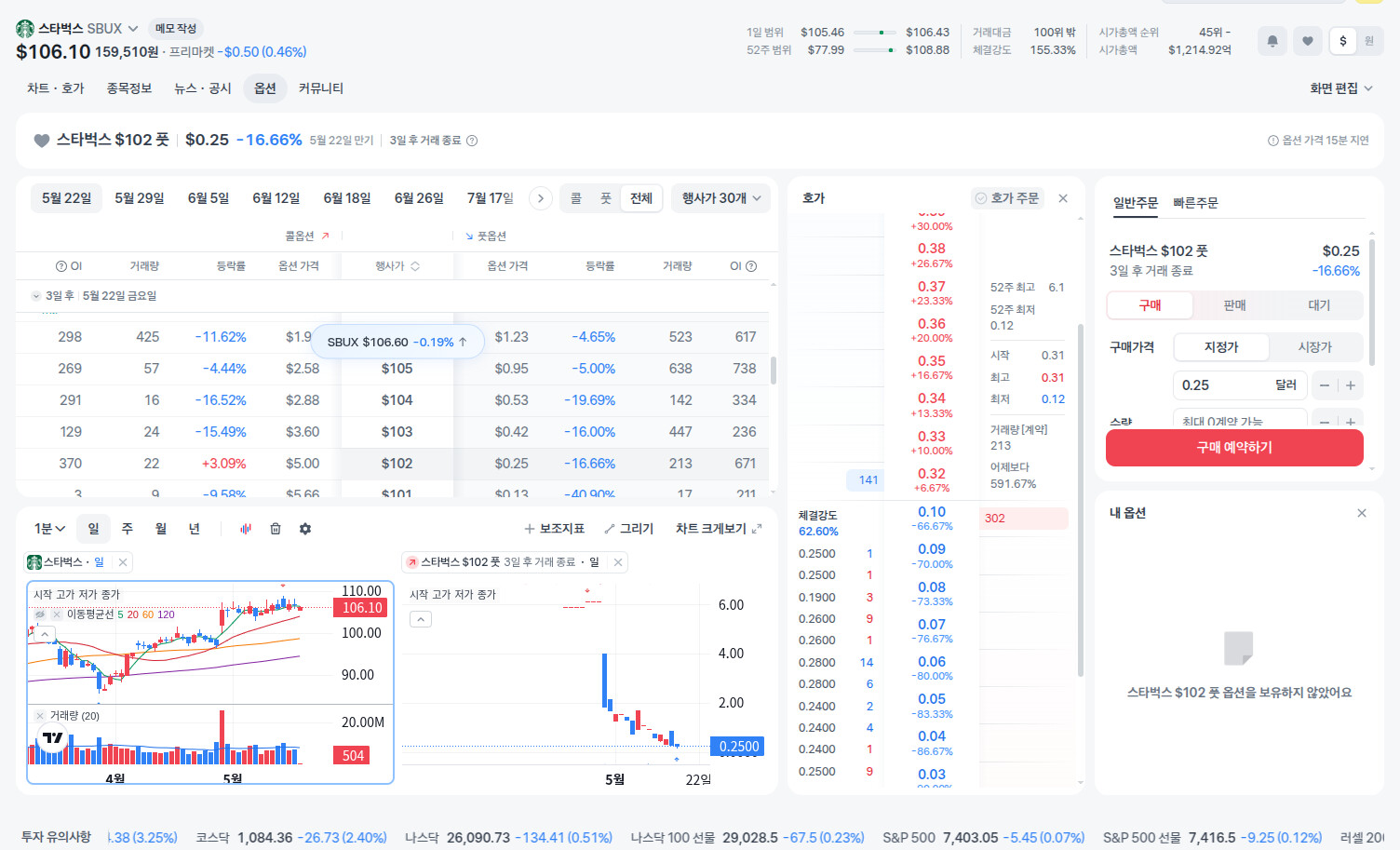Viewport: 1400px width, 850px height.
Task: Close the 호가 order book panel
Action: (x=1063, y=198)
